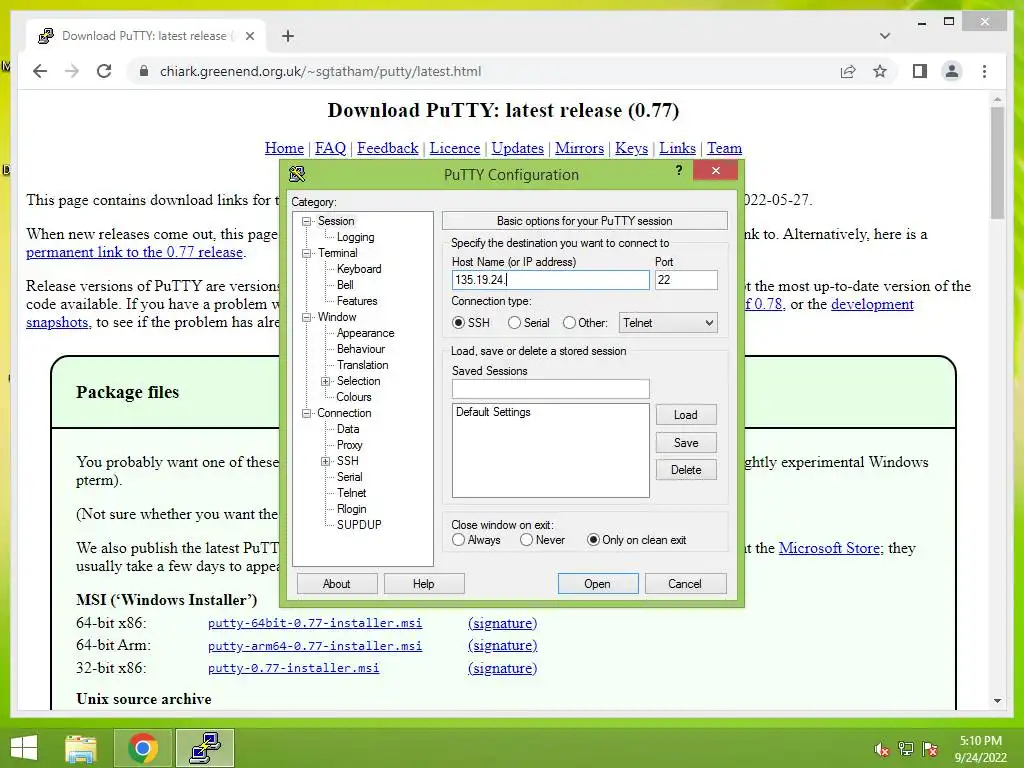Load the selected saved session
This screenshot has height=768, width=1024.
coord(686,415)
